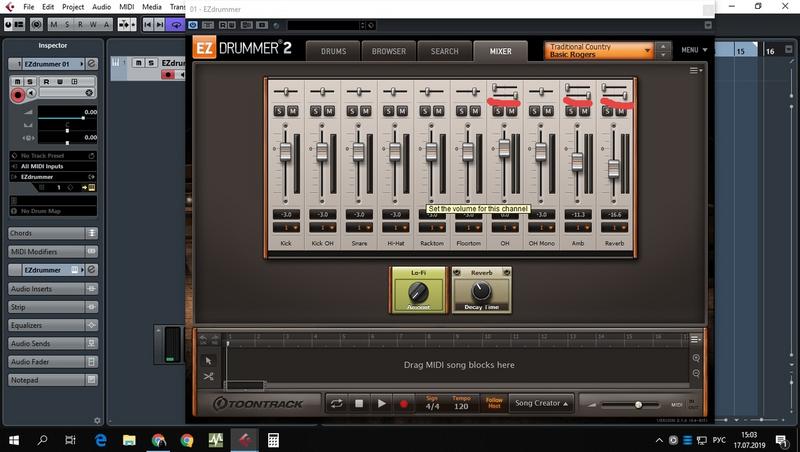
Task: Start playback in EZdrummer transport
Action: 382,404
